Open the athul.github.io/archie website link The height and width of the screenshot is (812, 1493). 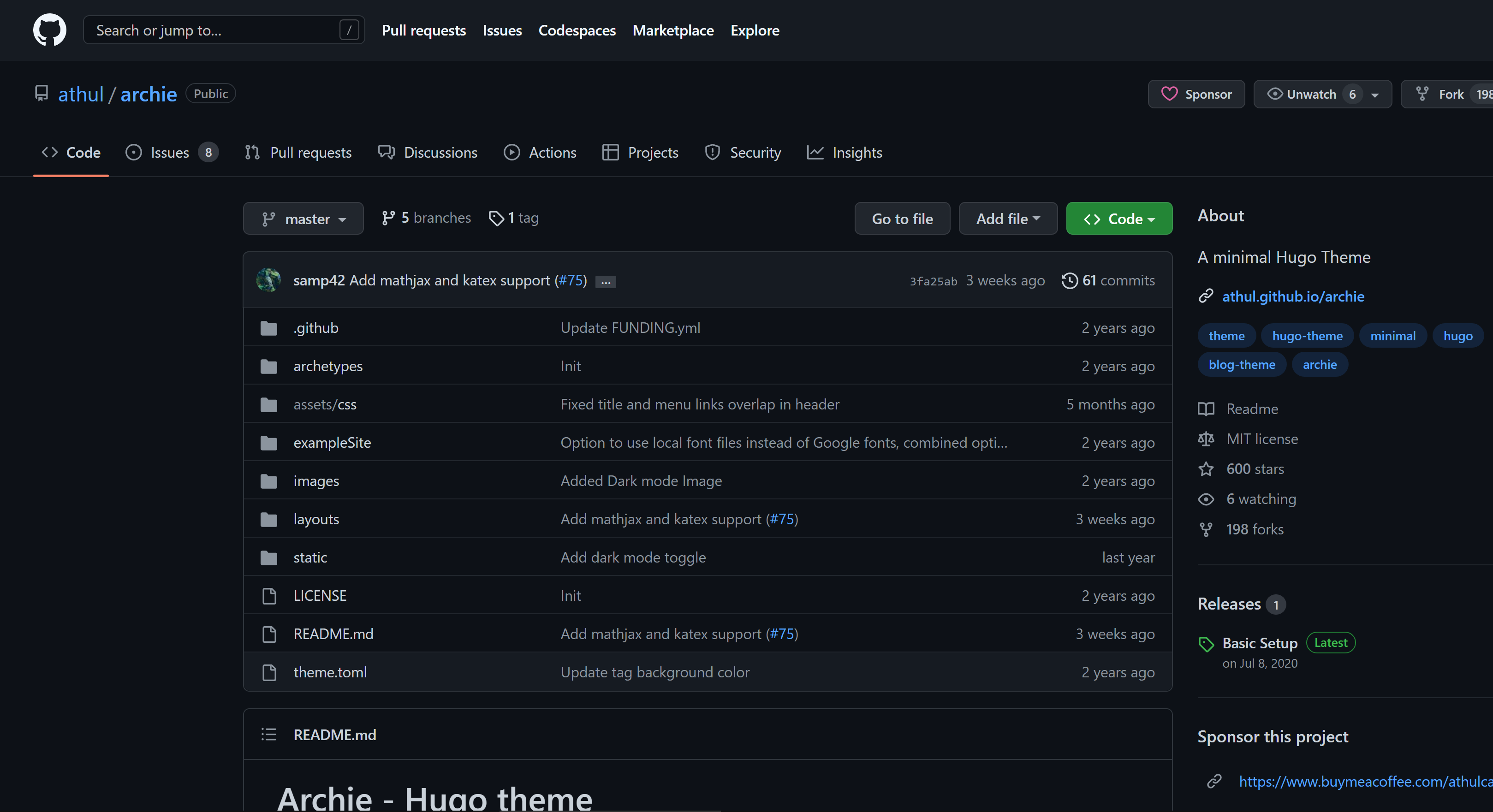1293,296
